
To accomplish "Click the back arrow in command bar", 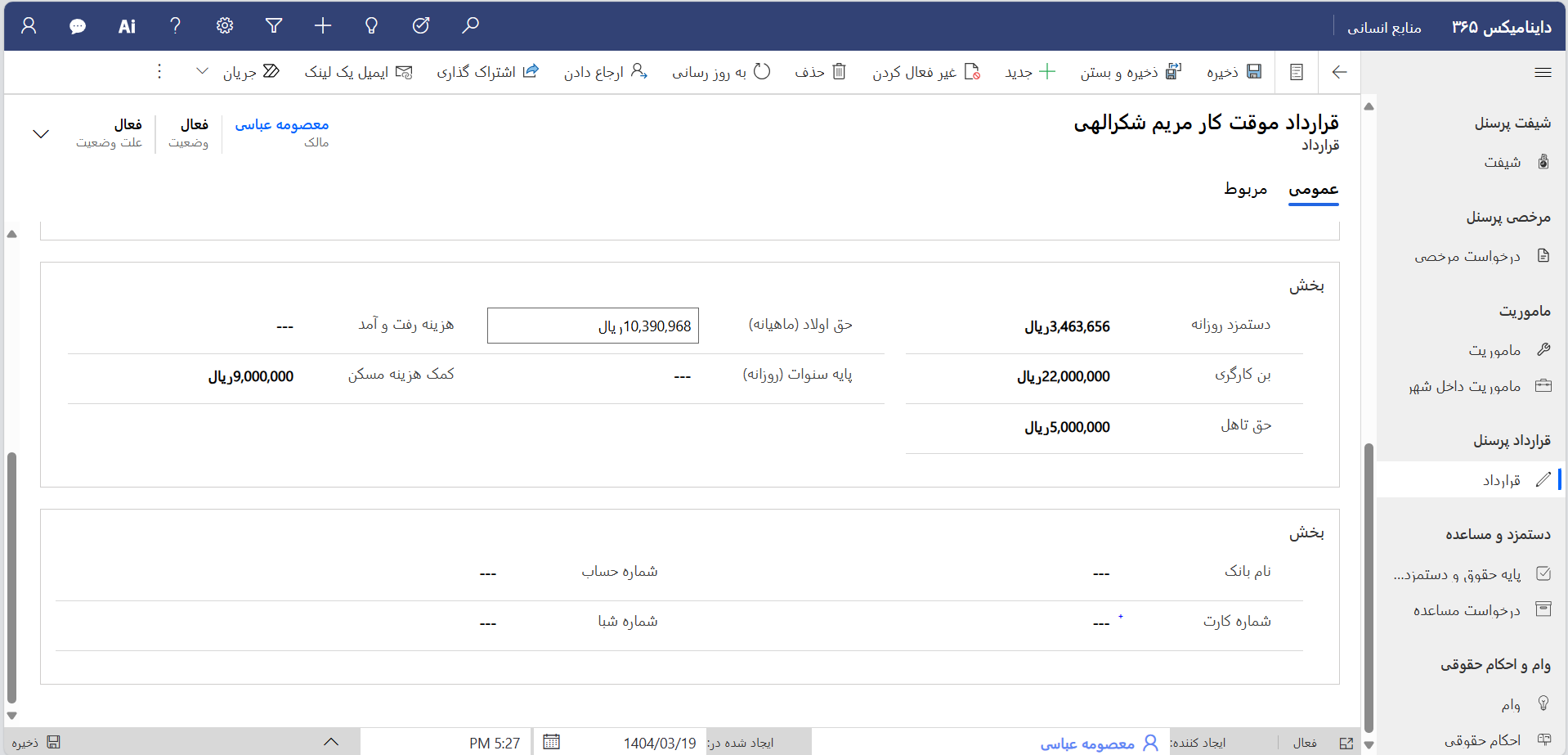I will (x=1339, y=72).
